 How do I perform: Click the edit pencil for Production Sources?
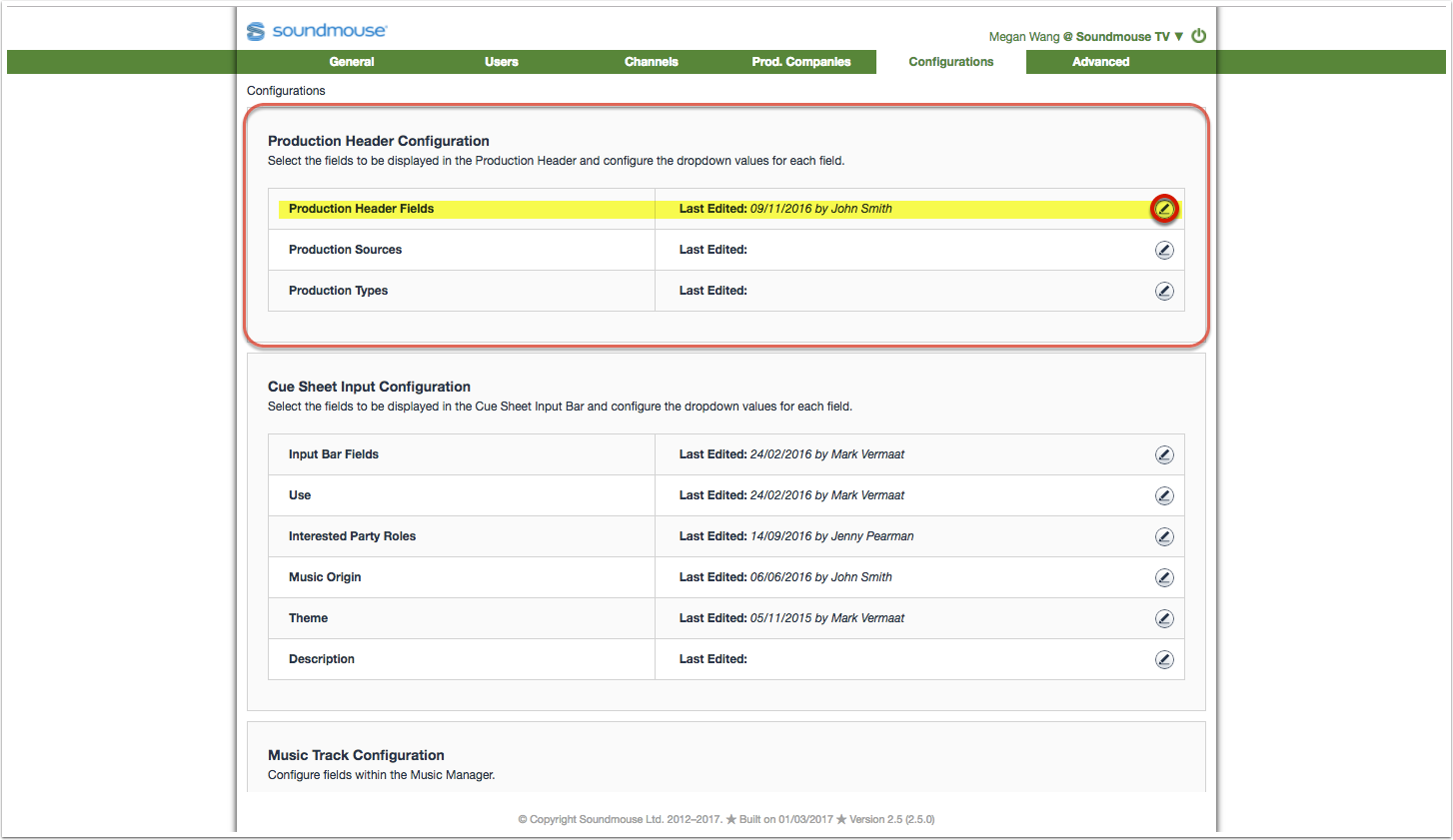point(1164,250)
